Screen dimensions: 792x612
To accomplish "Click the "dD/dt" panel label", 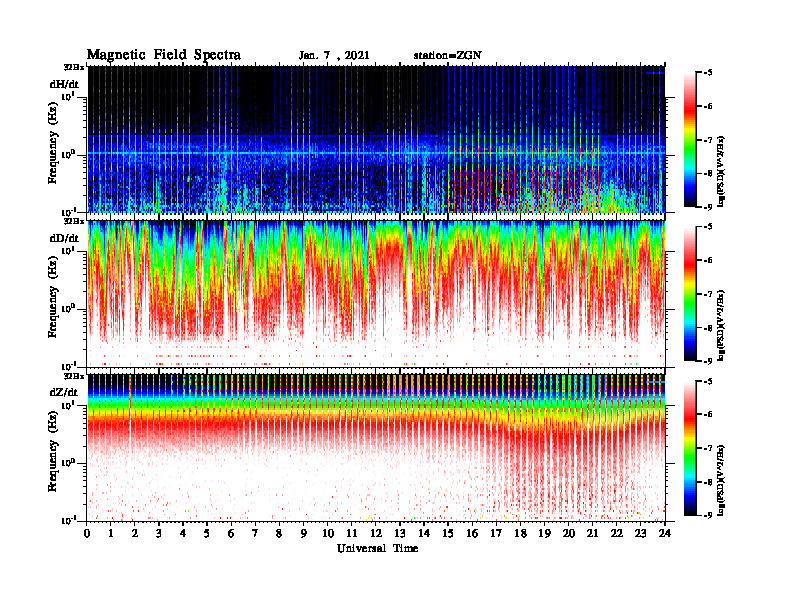I will 64,238.
